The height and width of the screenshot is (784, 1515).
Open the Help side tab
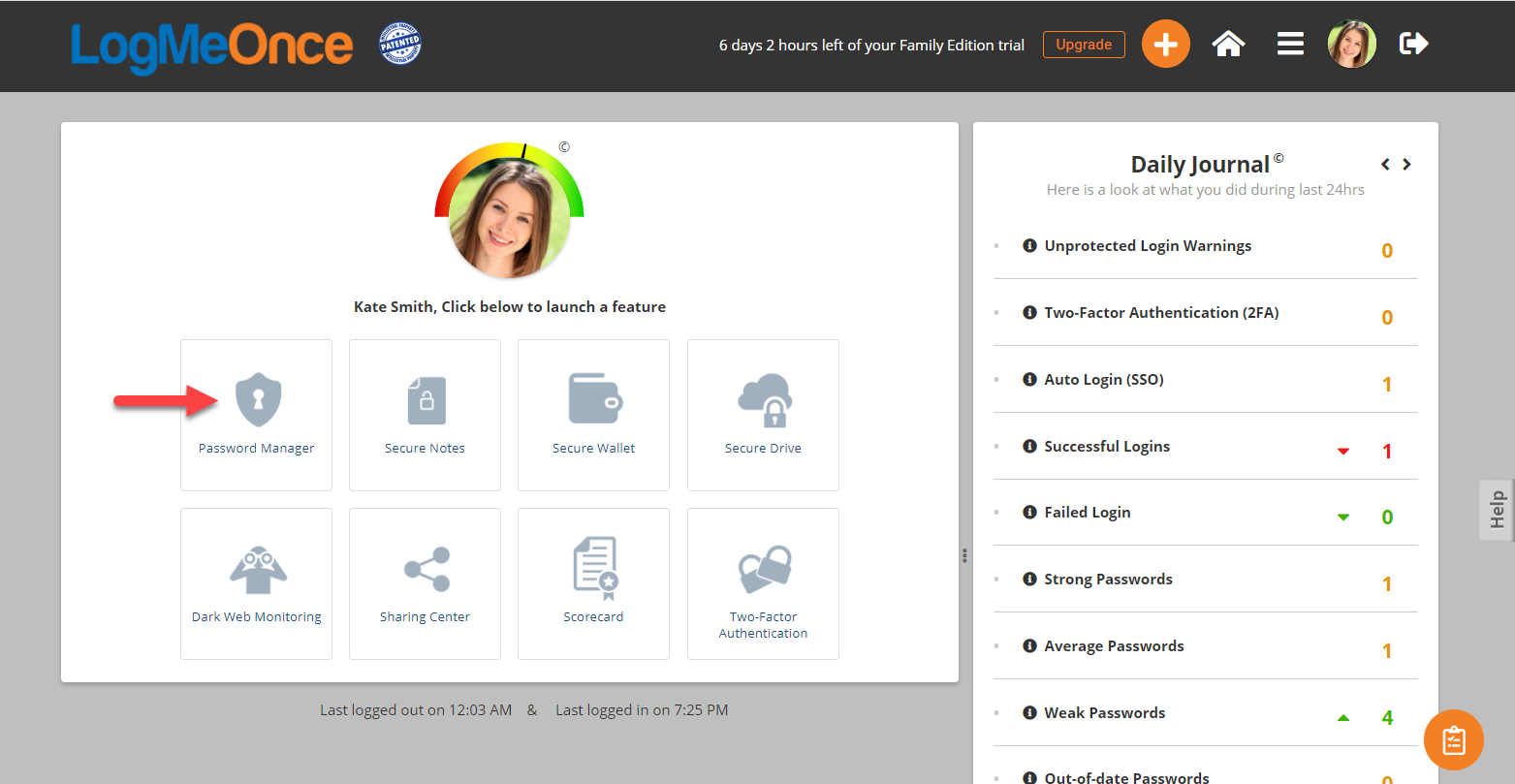tap(1498, 509)
